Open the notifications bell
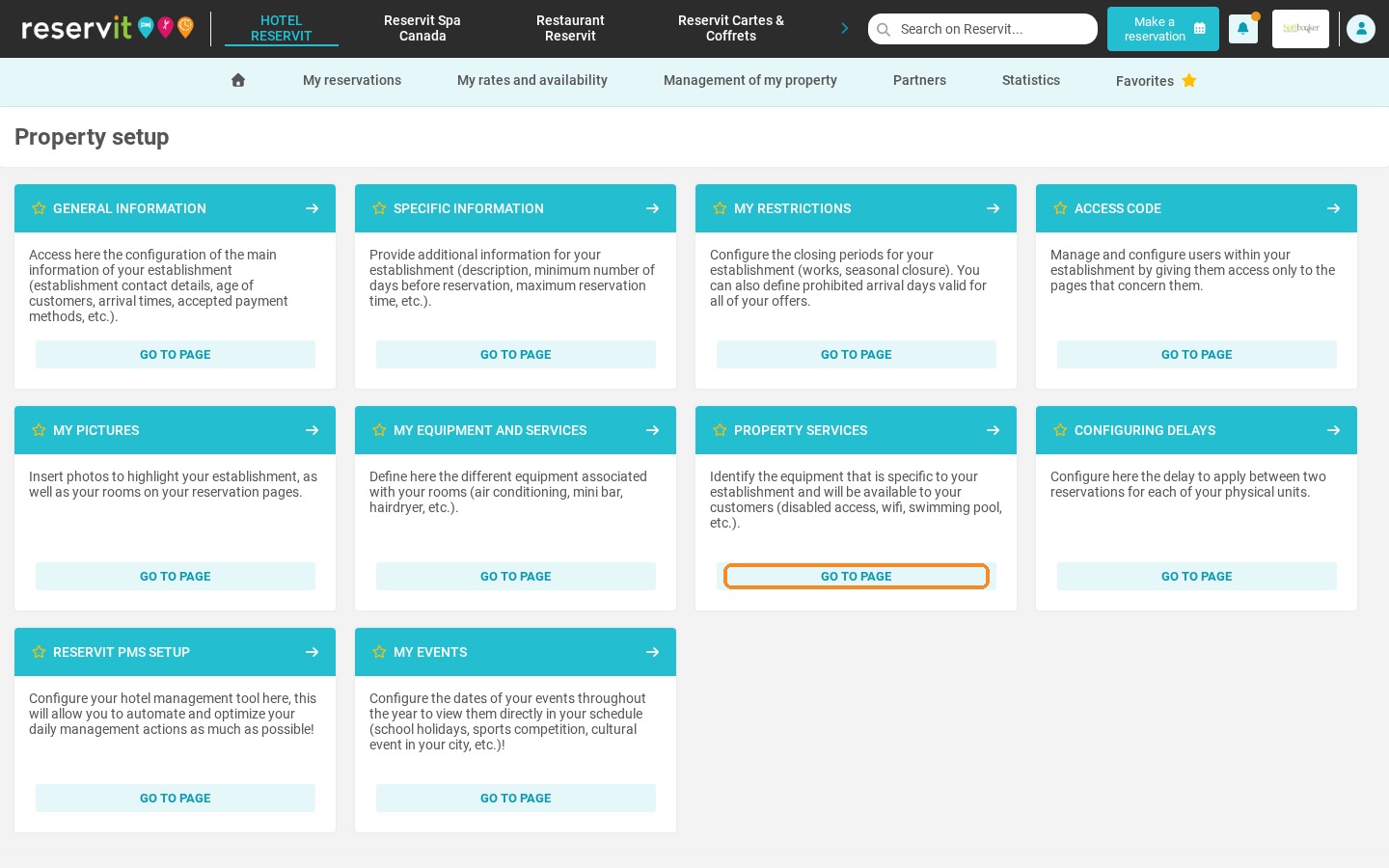This screenshot has height=868, width=1389. [x=1243, y=29]
